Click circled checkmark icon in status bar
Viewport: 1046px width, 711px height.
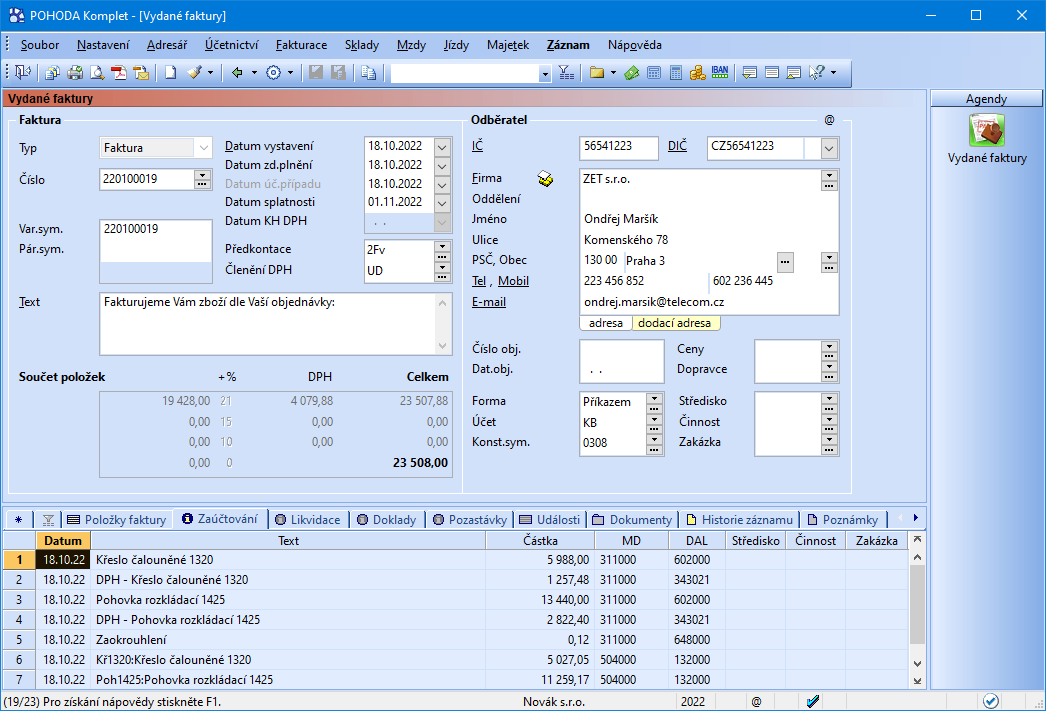click(991, 701)
